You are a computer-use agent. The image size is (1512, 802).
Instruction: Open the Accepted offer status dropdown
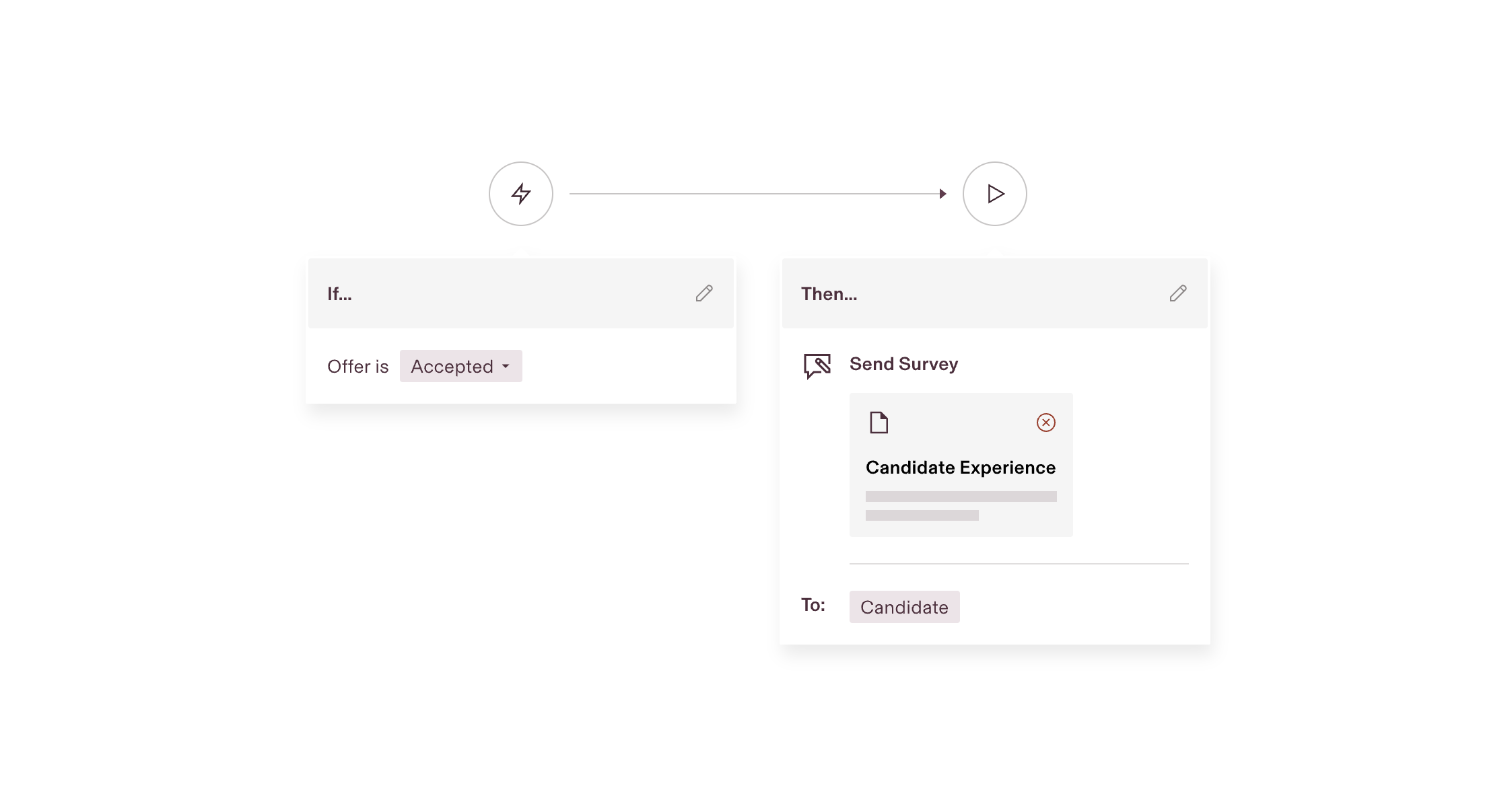coord(460,366)
